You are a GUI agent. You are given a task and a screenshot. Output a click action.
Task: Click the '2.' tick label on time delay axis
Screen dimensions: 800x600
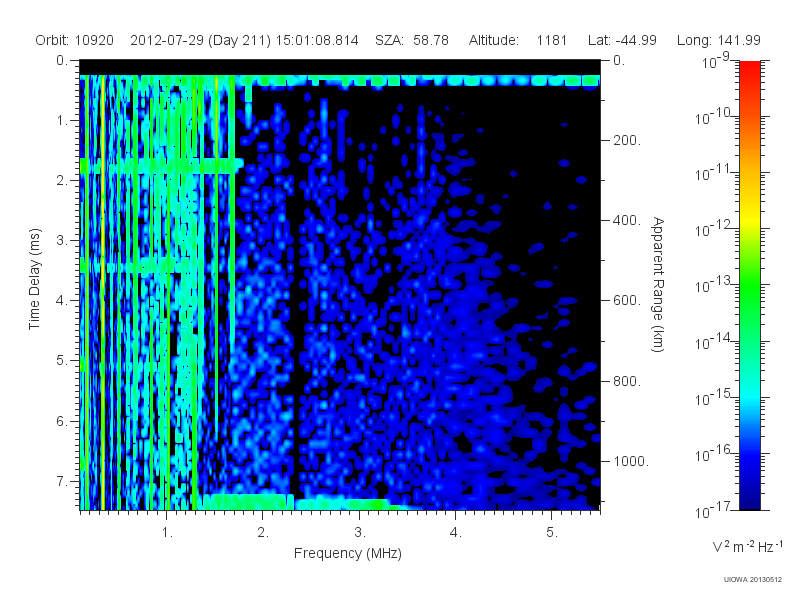(x=62, y=181)
